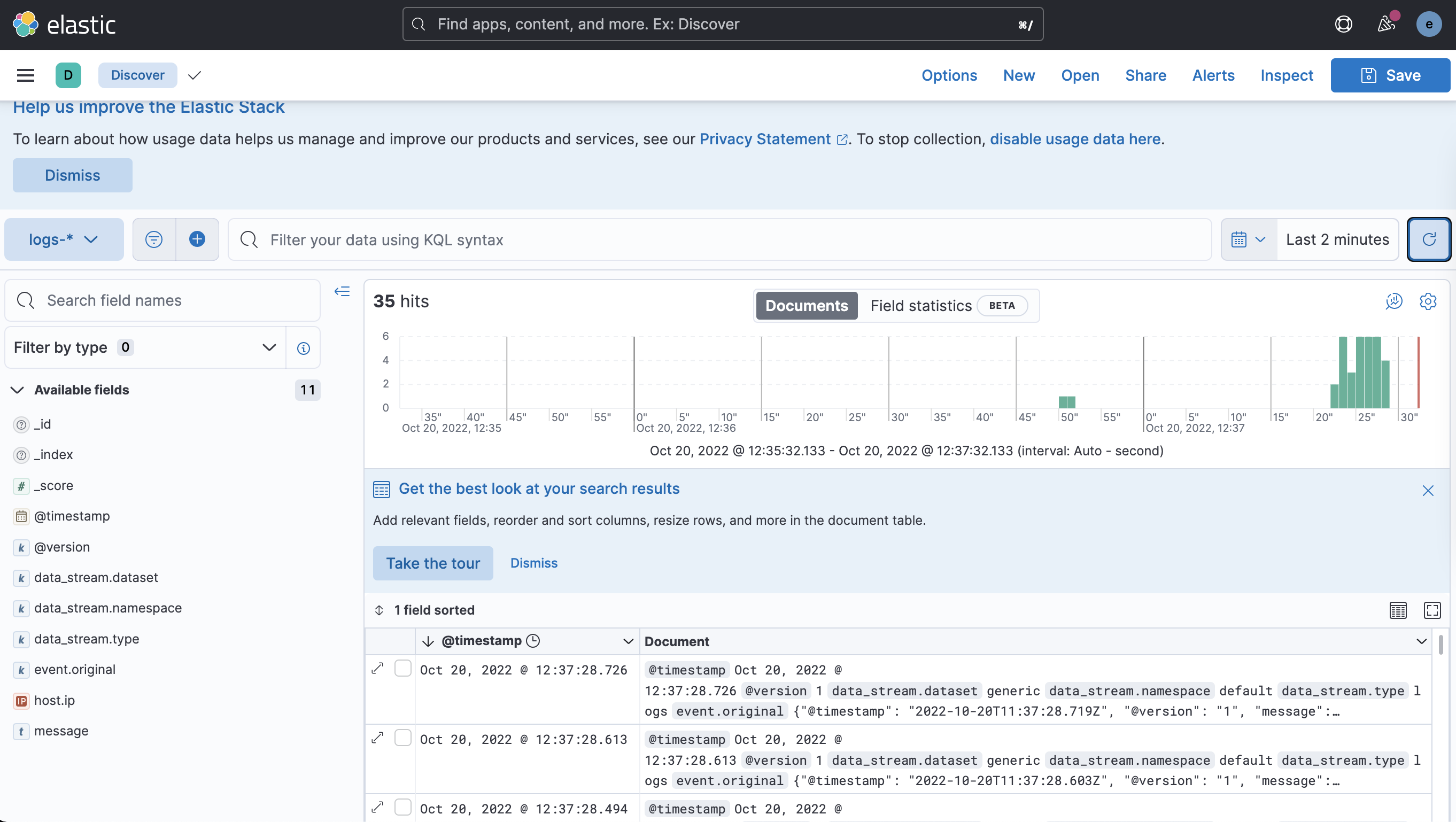The width and height of the screenshot is (1456, 822).
Task: Open the logs-* data view dropdown
Action: point(64,239)
